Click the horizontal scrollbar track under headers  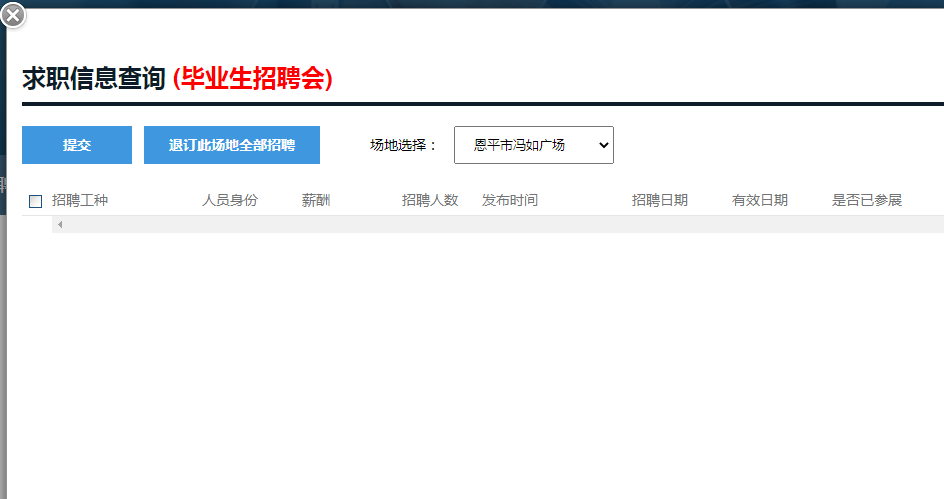[500, 224]
